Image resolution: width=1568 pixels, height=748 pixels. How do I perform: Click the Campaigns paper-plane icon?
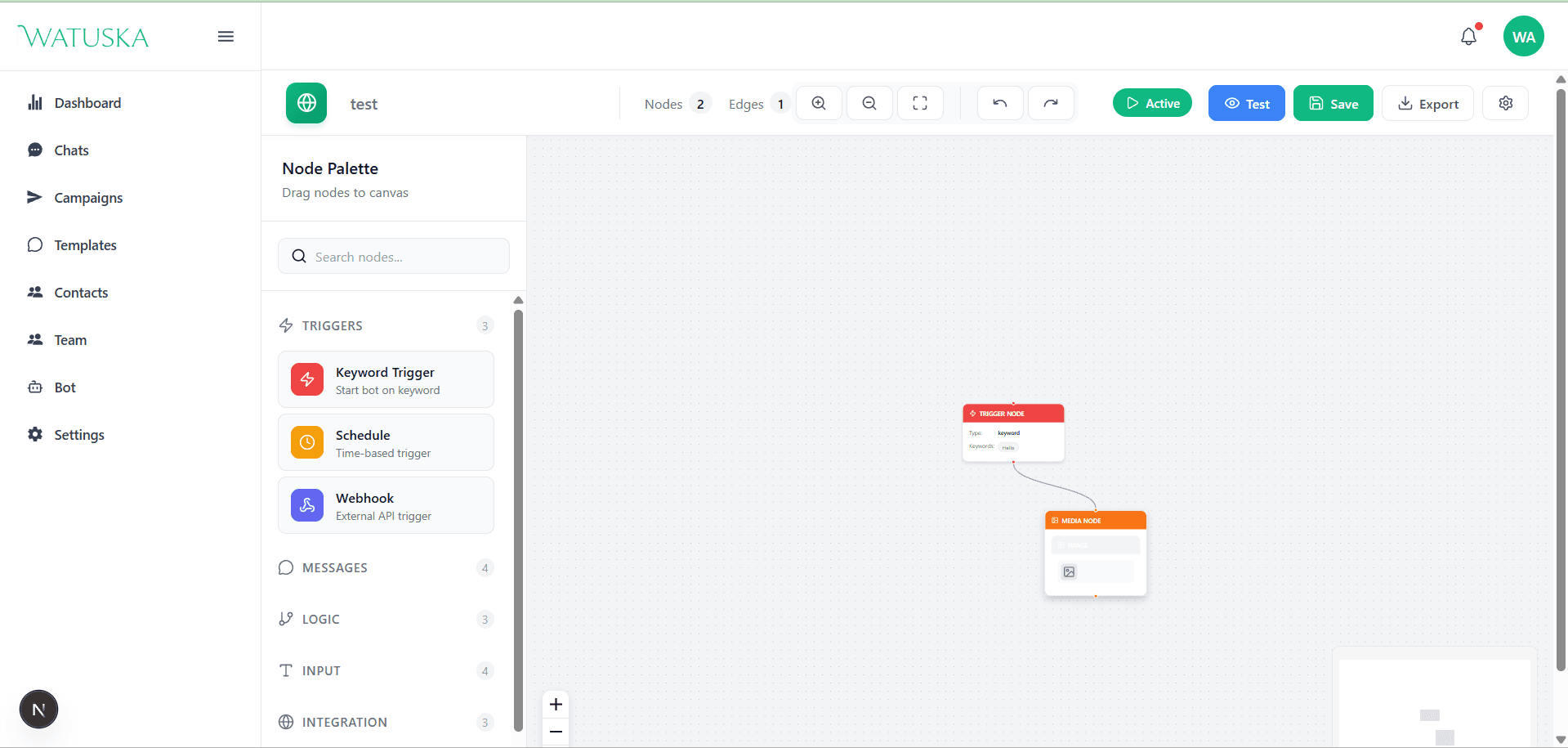pos(34,197)
